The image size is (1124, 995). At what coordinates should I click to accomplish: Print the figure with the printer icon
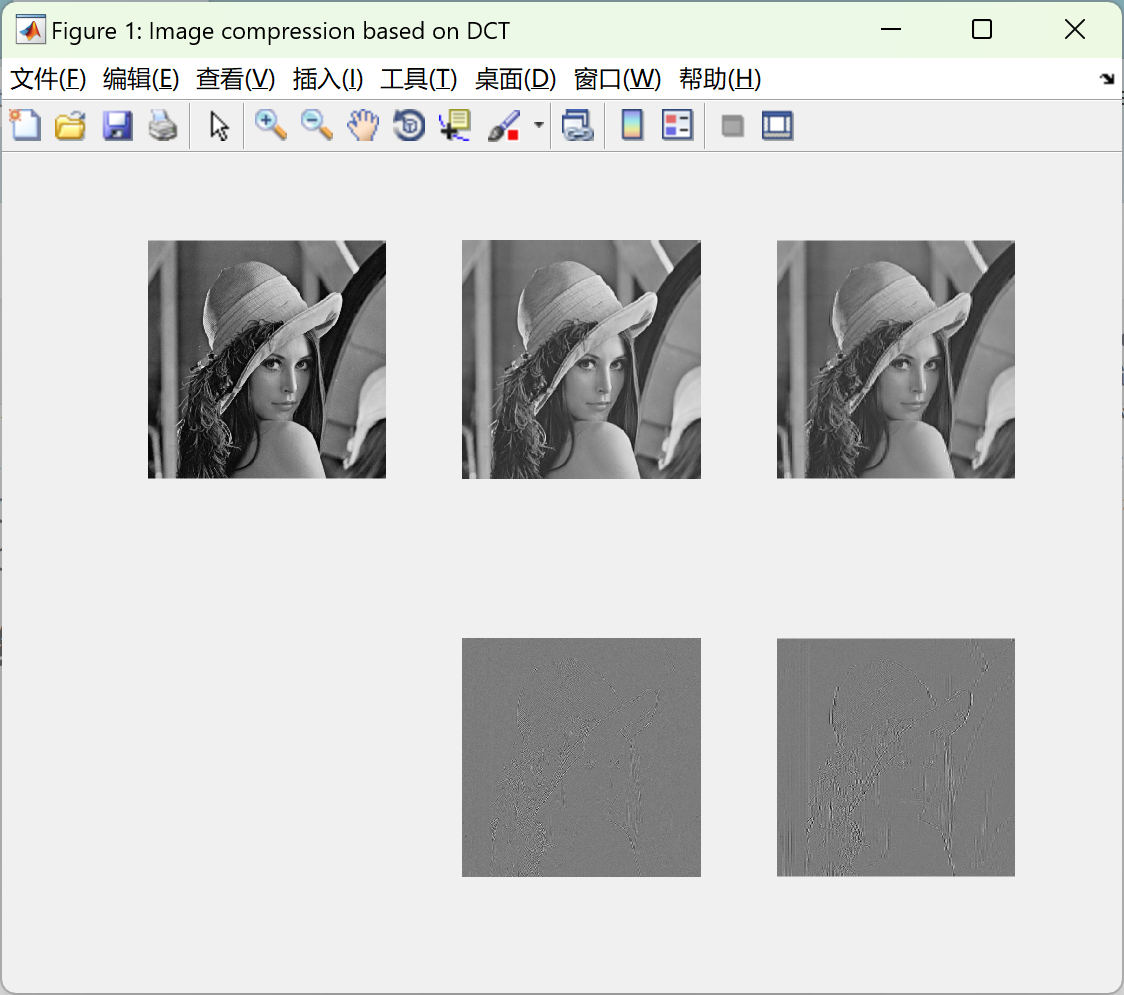[x=163, y=125]
